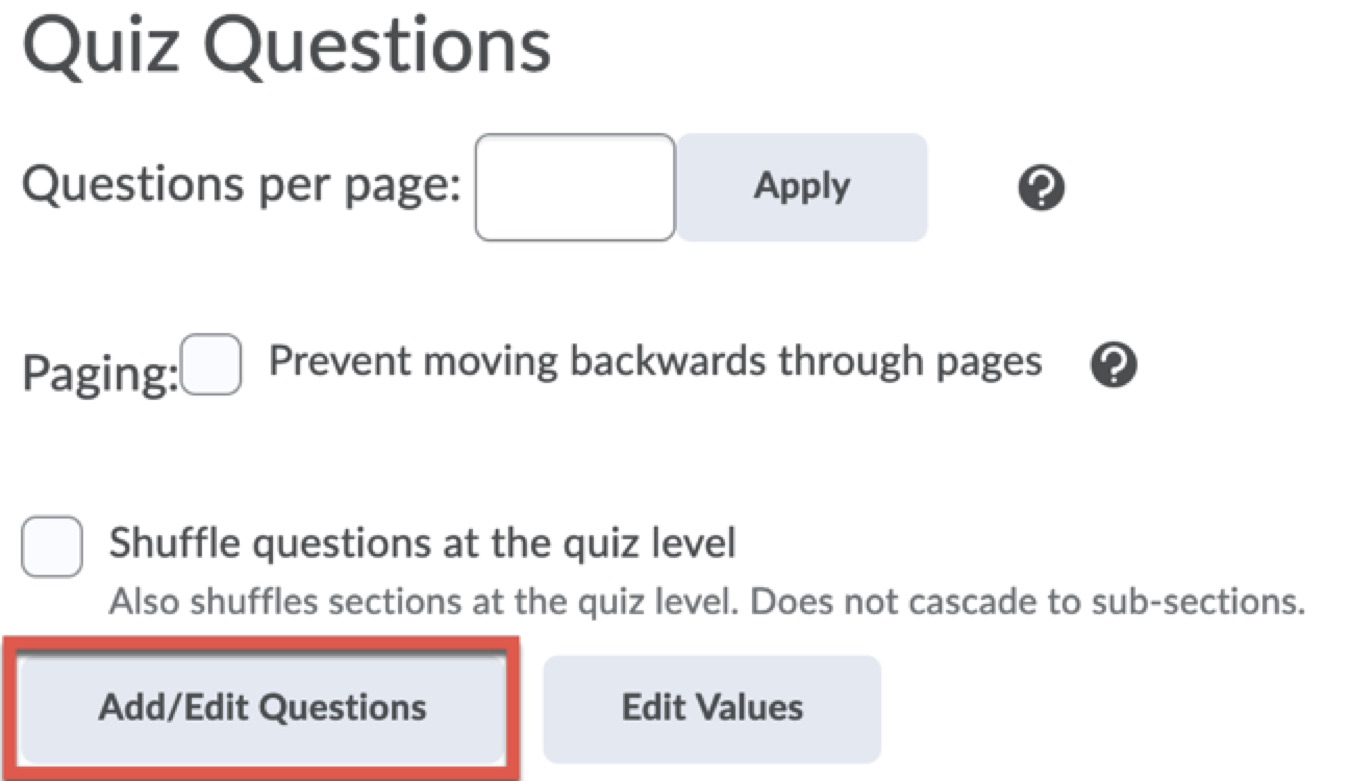Image resolution: width=1352 pixels, height=781 pixels.
Task: Click the "Questions per page:" label
Action: 241,186
